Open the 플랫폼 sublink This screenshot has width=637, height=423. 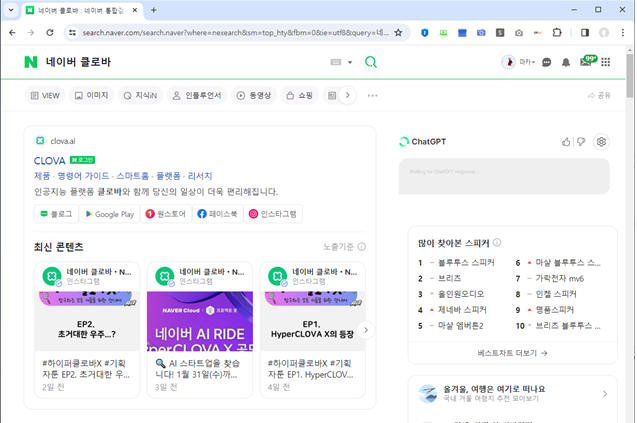coord(168,176)
